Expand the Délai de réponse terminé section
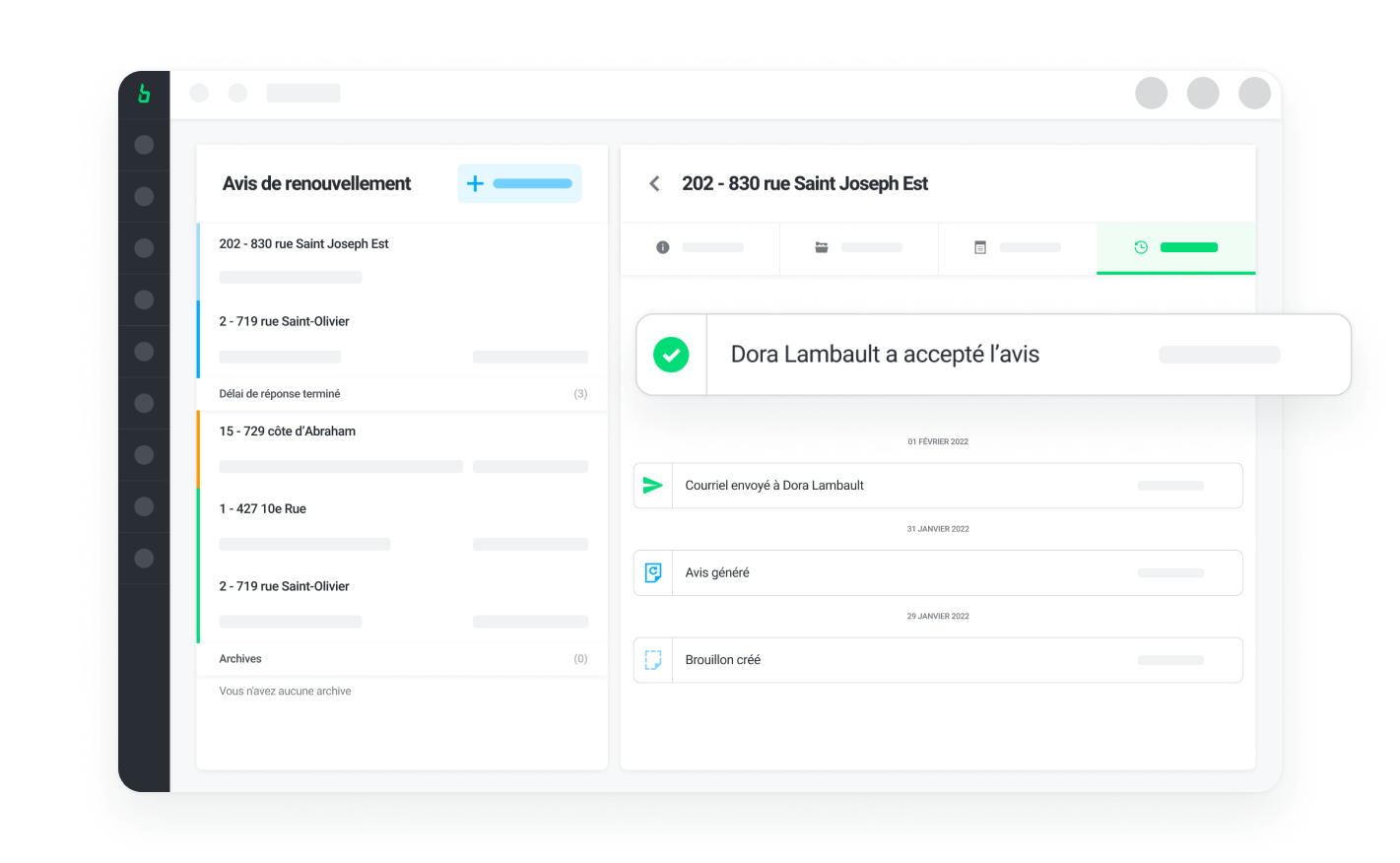Screen dimensions: 1400x863 click(x=402, y=394)
